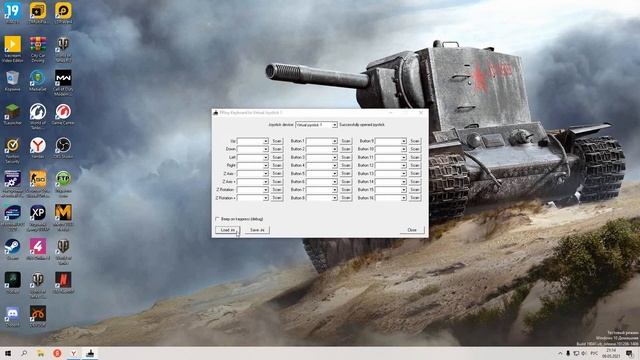Click the Windows Start button

click(7, 353)
